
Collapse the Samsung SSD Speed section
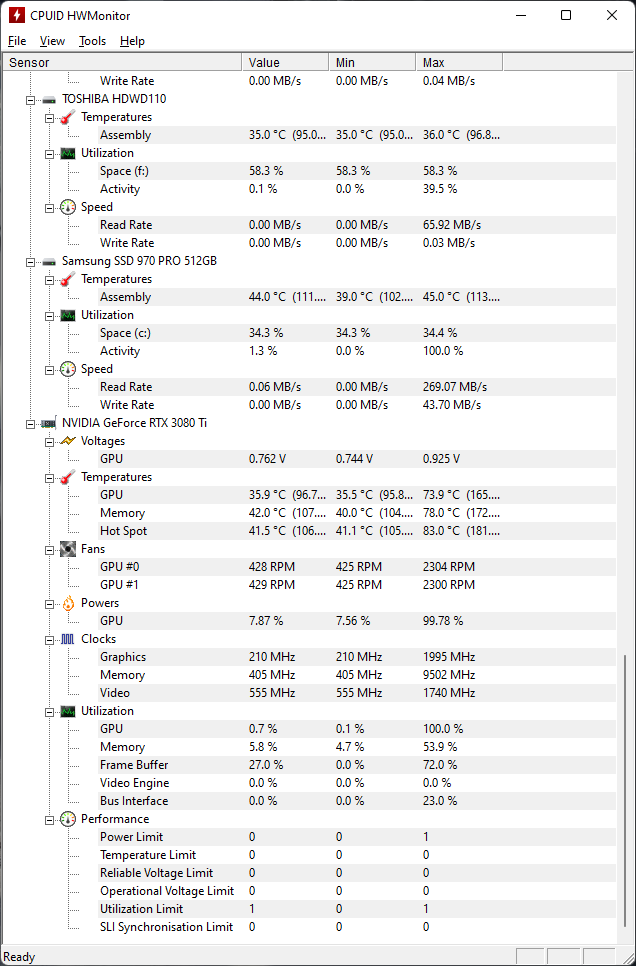[x=49, y=369]
